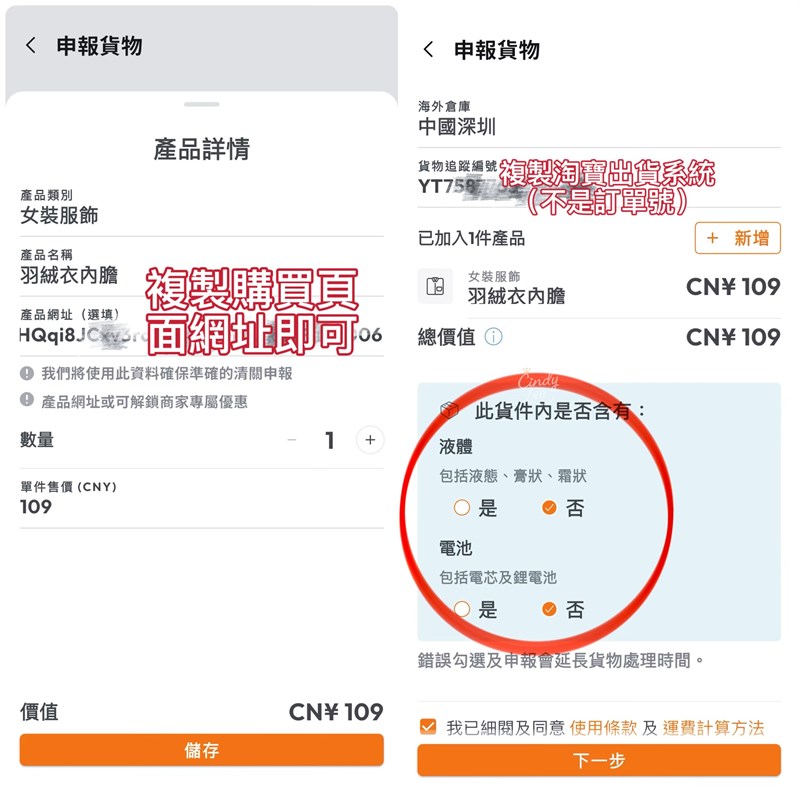Toggle the 我已細閱及同意 agreement checkbox
Image resolution: width=800 pixels, height=800 pixels.
pyautogui.click(x=428, y=727)
